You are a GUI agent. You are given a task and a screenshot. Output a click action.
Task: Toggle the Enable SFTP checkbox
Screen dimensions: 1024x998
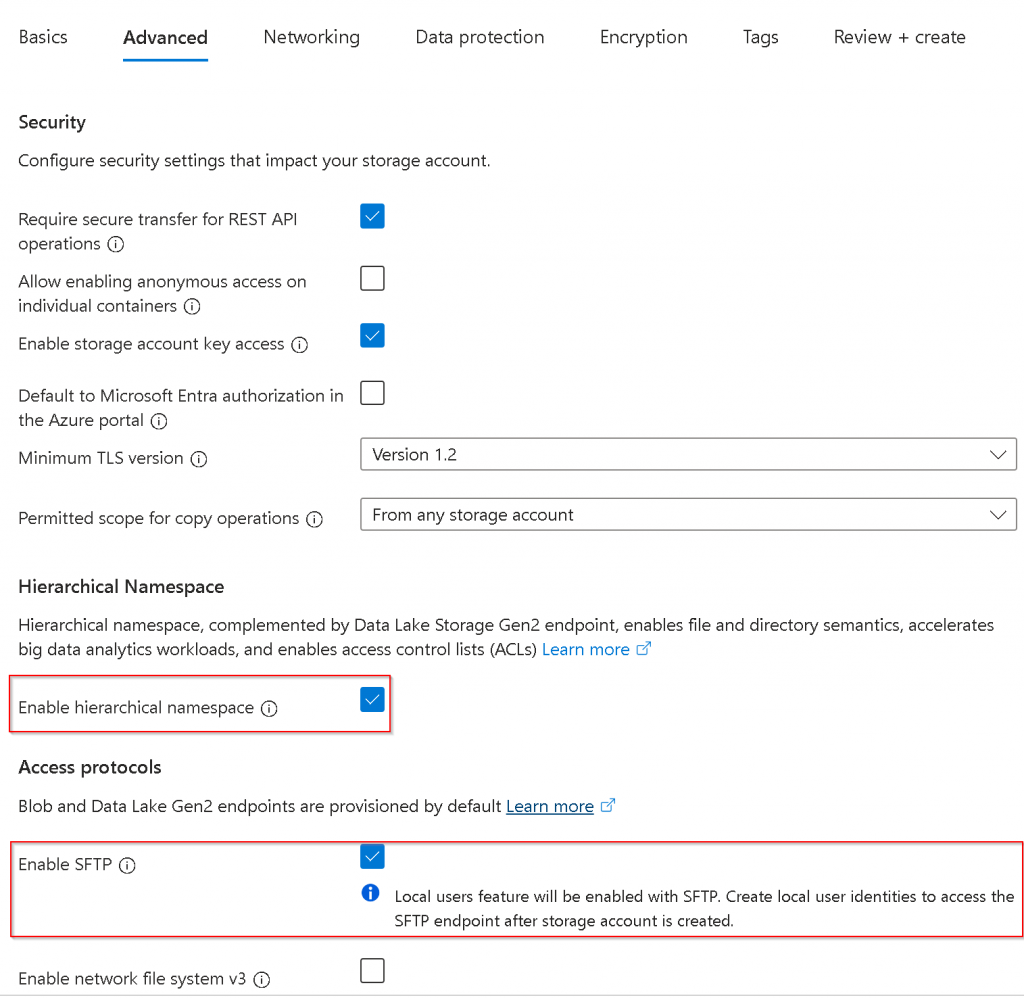click(372, 857)
